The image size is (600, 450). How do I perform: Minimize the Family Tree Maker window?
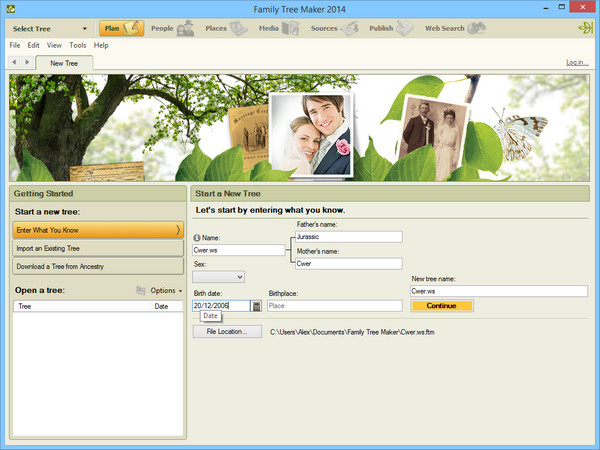coord(545,8)
